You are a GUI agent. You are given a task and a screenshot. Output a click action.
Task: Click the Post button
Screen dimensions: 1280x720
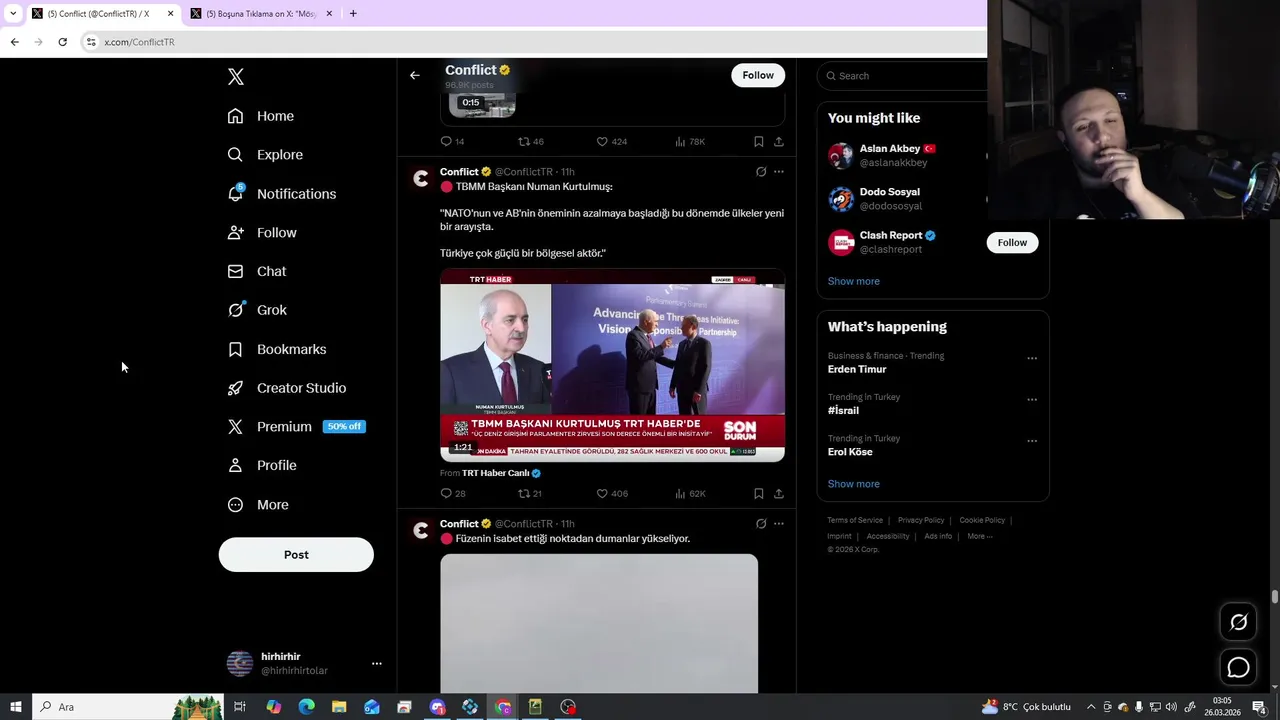[x=296, y=555]
